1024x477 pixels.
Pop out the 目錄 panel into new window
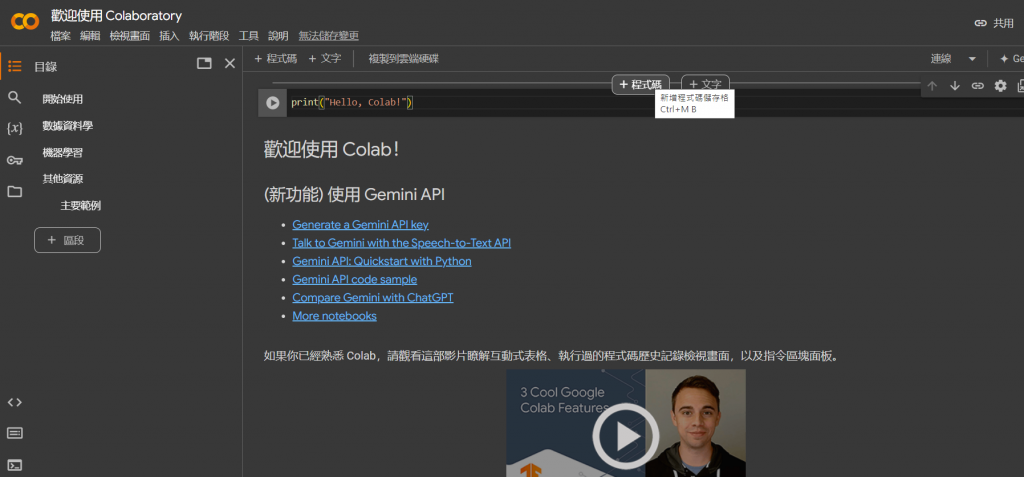[x=204, y=63]
